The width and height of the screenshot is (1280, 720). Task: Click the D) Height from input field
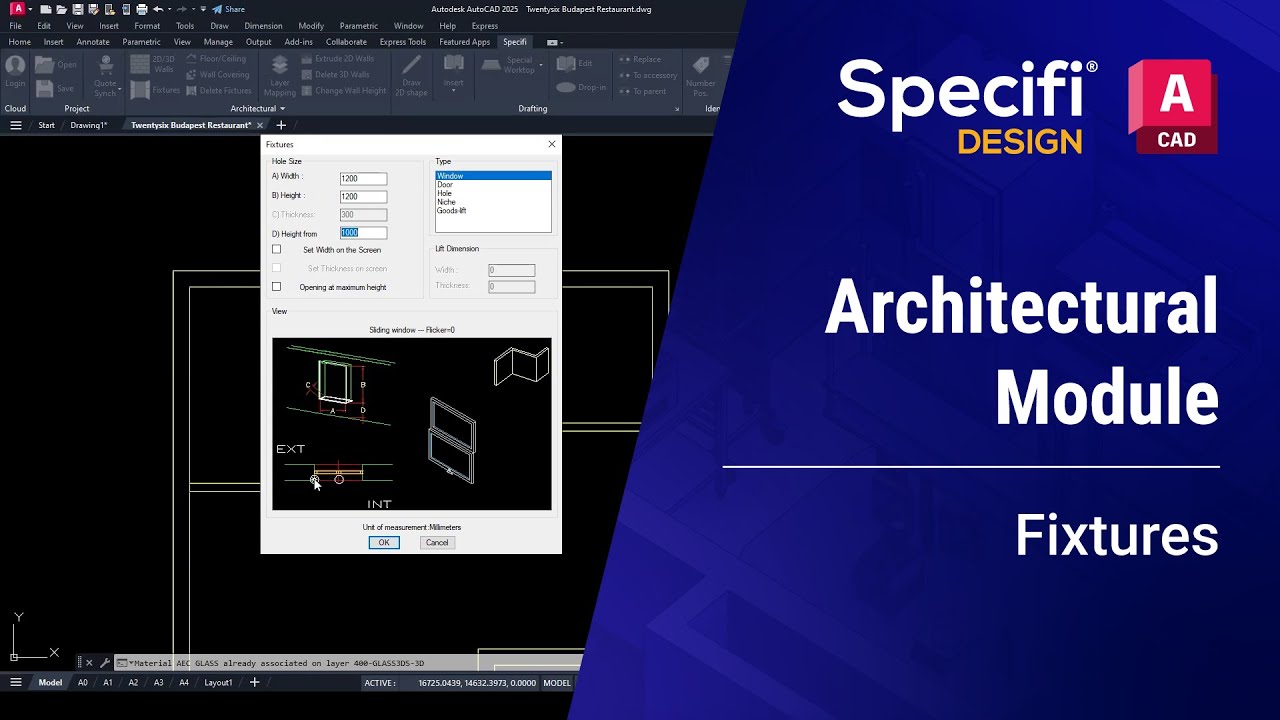pyautogui.click(x=363, y=233)
